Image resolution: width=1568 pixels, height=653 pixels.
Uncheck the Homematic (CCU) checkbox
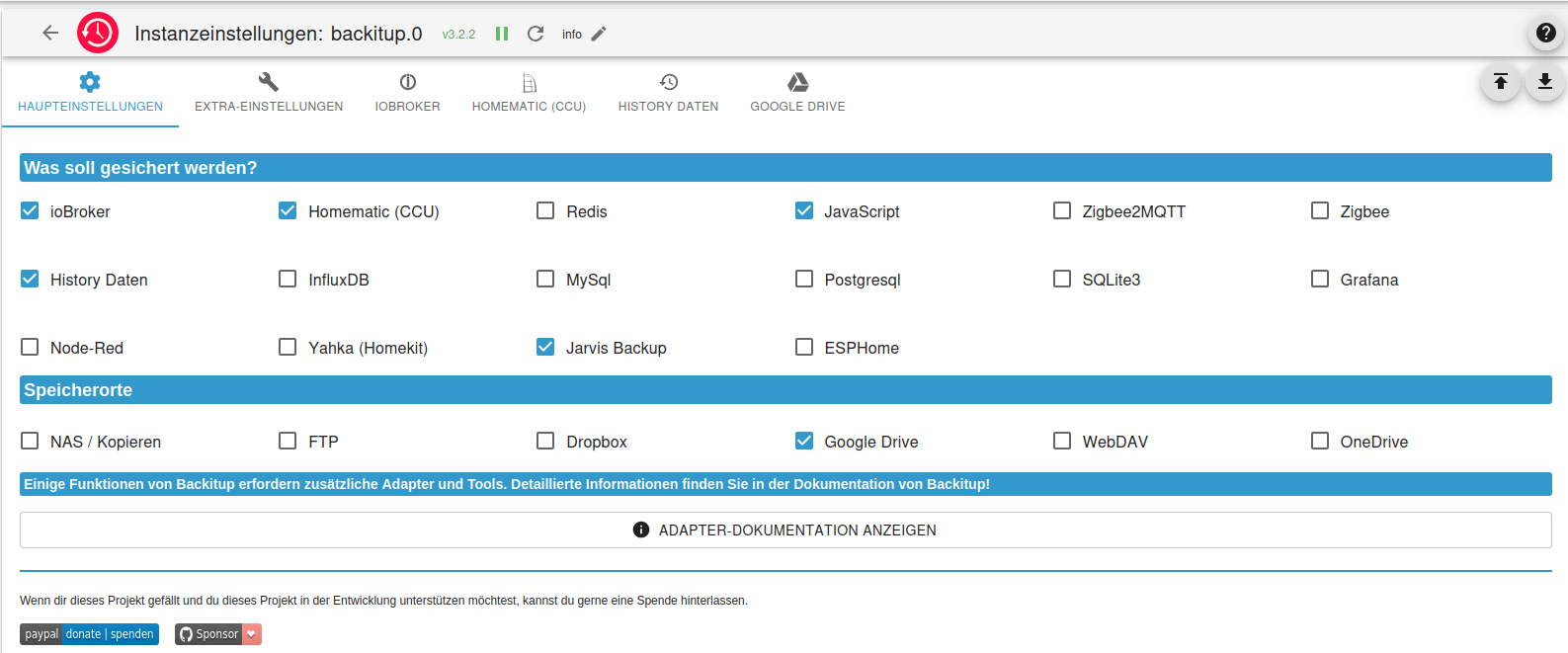coord(288,210)
